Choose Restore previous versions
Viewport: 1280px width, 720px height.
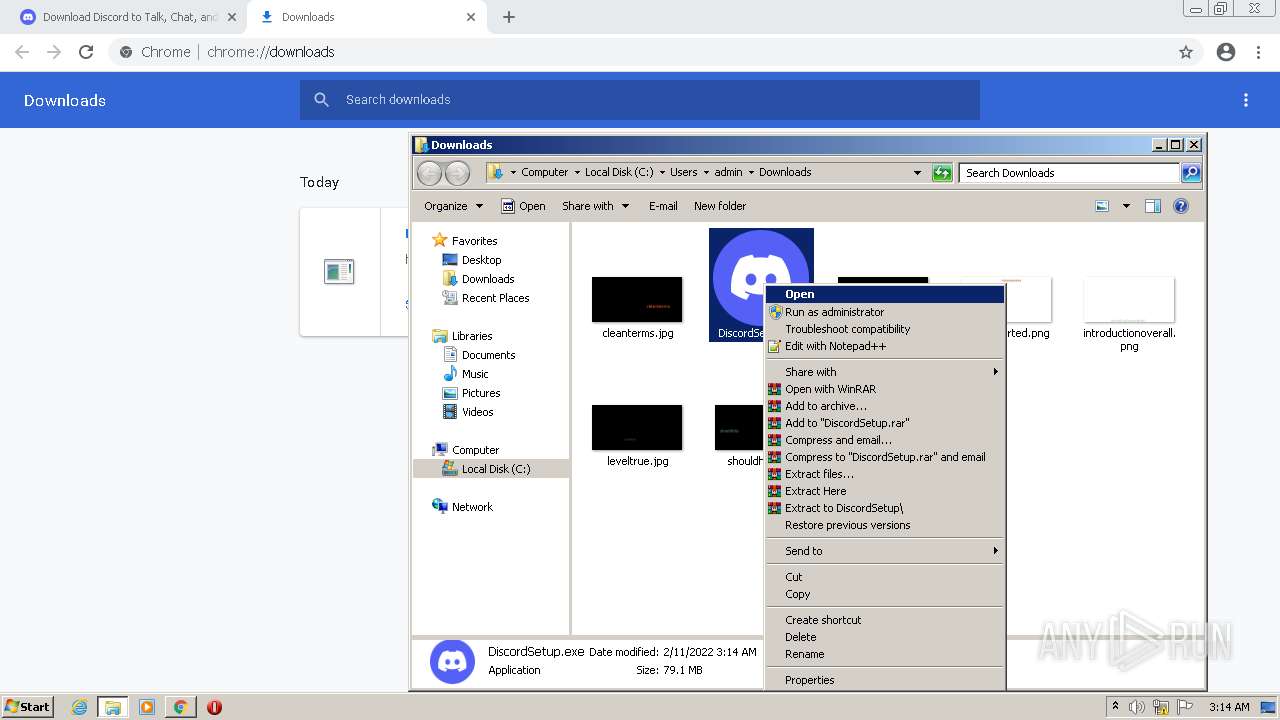tap(885, 525)
